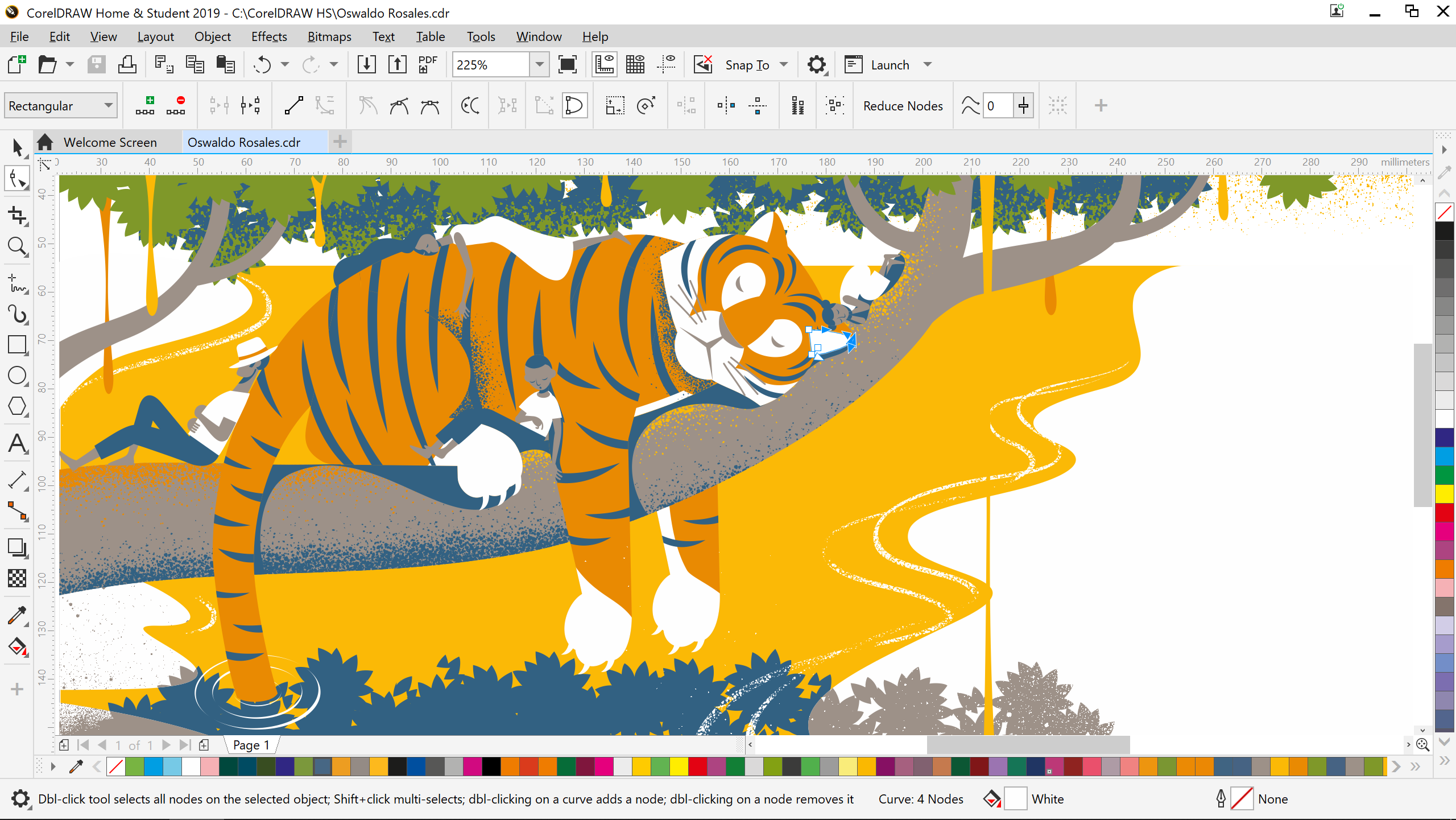Open the Effects menu
The image size is (1456, 820).
coord(268,37)
